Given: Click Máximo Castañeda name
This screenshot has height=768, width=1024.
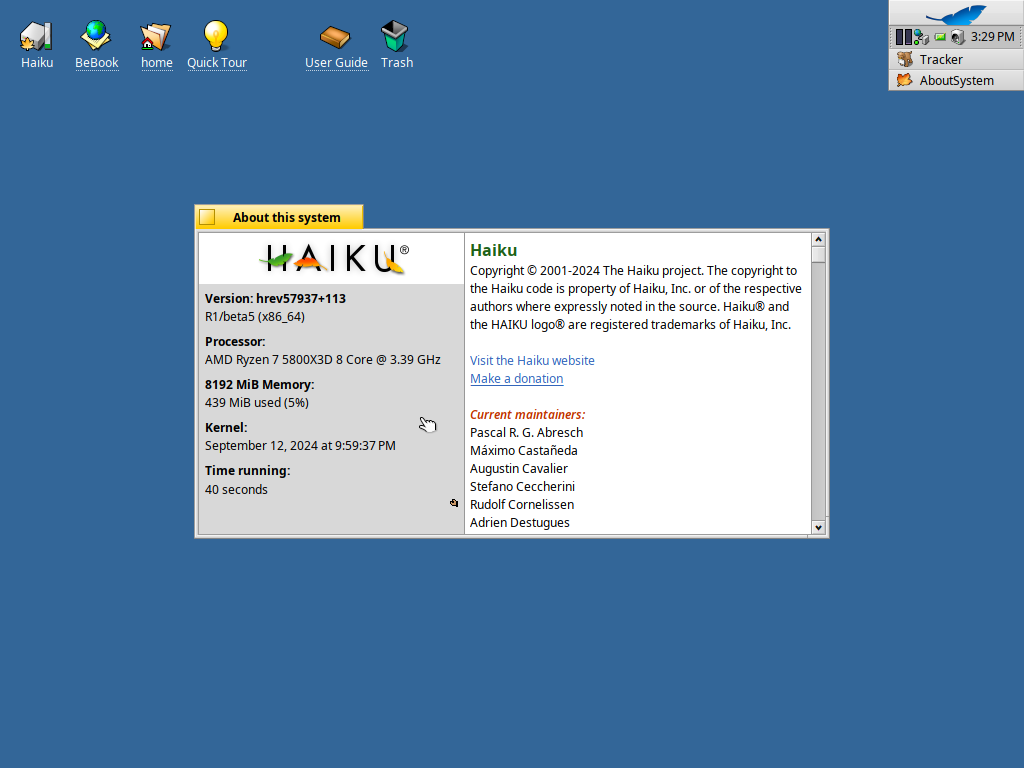Looking at the screenshot, I should coord(524,451).
